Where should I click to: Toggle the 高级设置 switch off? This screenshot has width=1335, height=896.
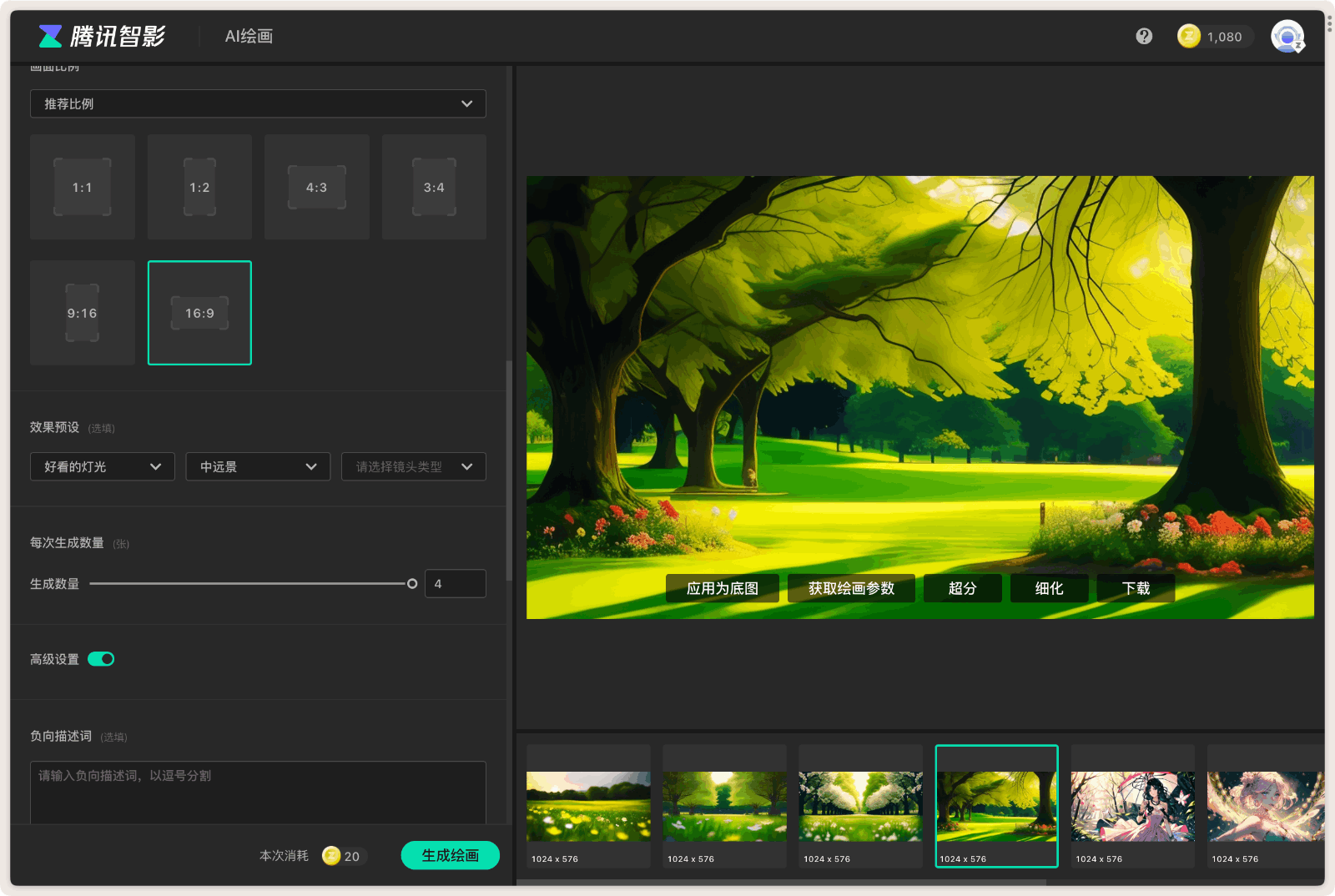(101, 659)
